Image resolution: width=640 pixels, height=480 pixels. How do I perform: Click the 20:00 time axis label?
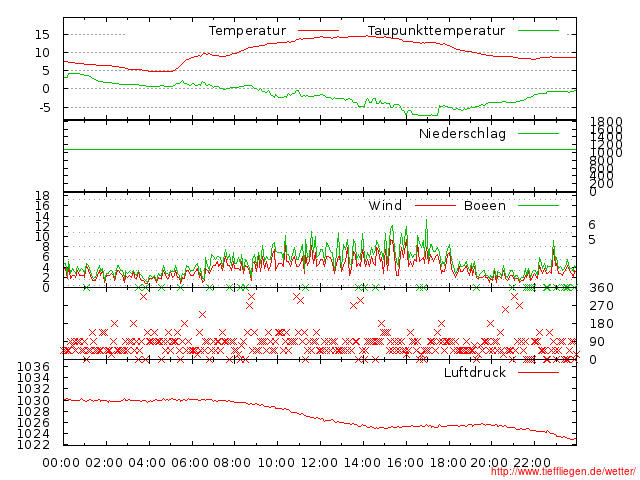click(x=489, y=463)
